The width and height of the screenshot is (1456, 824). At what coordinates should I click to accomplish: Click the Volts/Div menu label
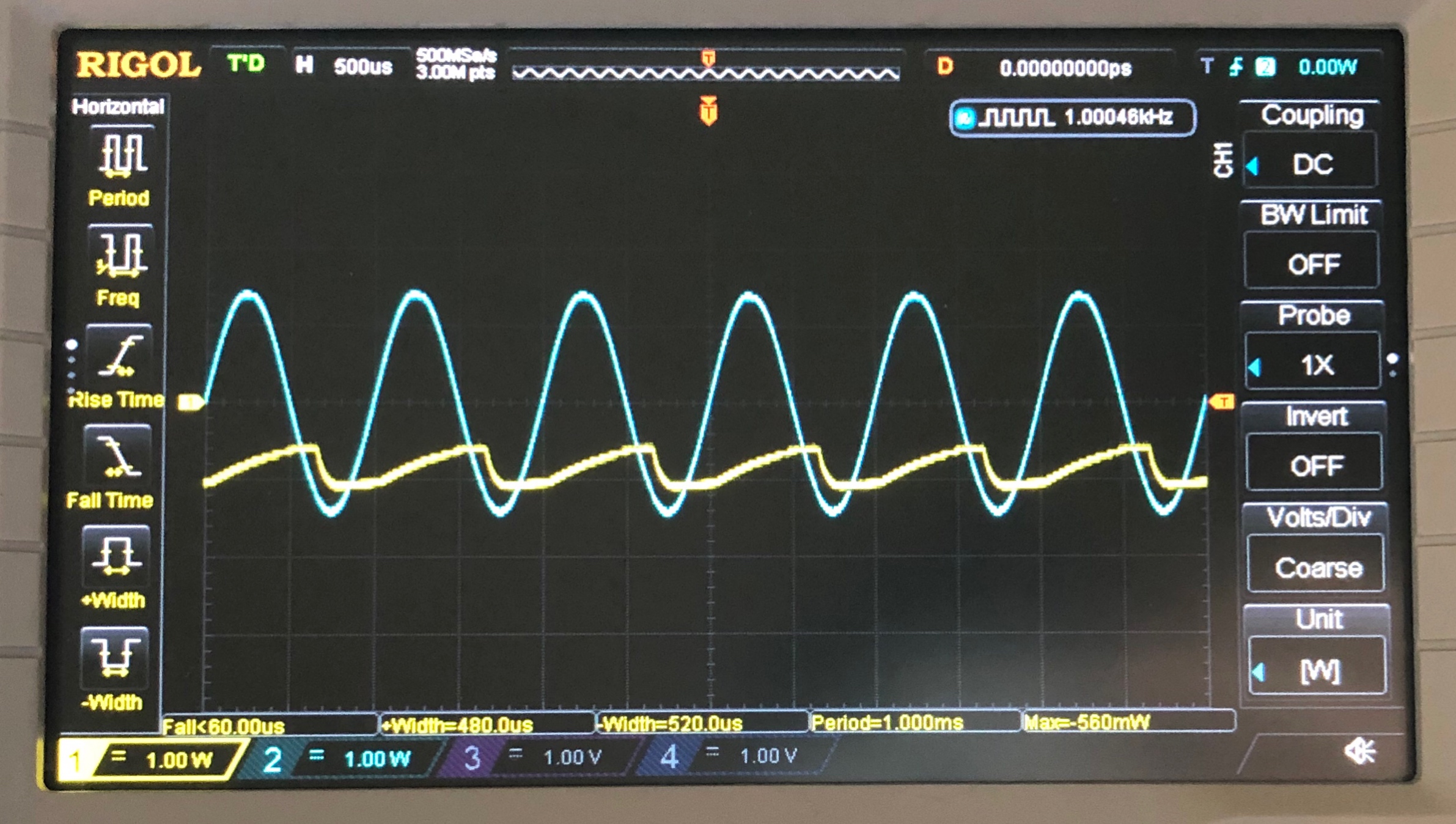[x=1318, y=518]
